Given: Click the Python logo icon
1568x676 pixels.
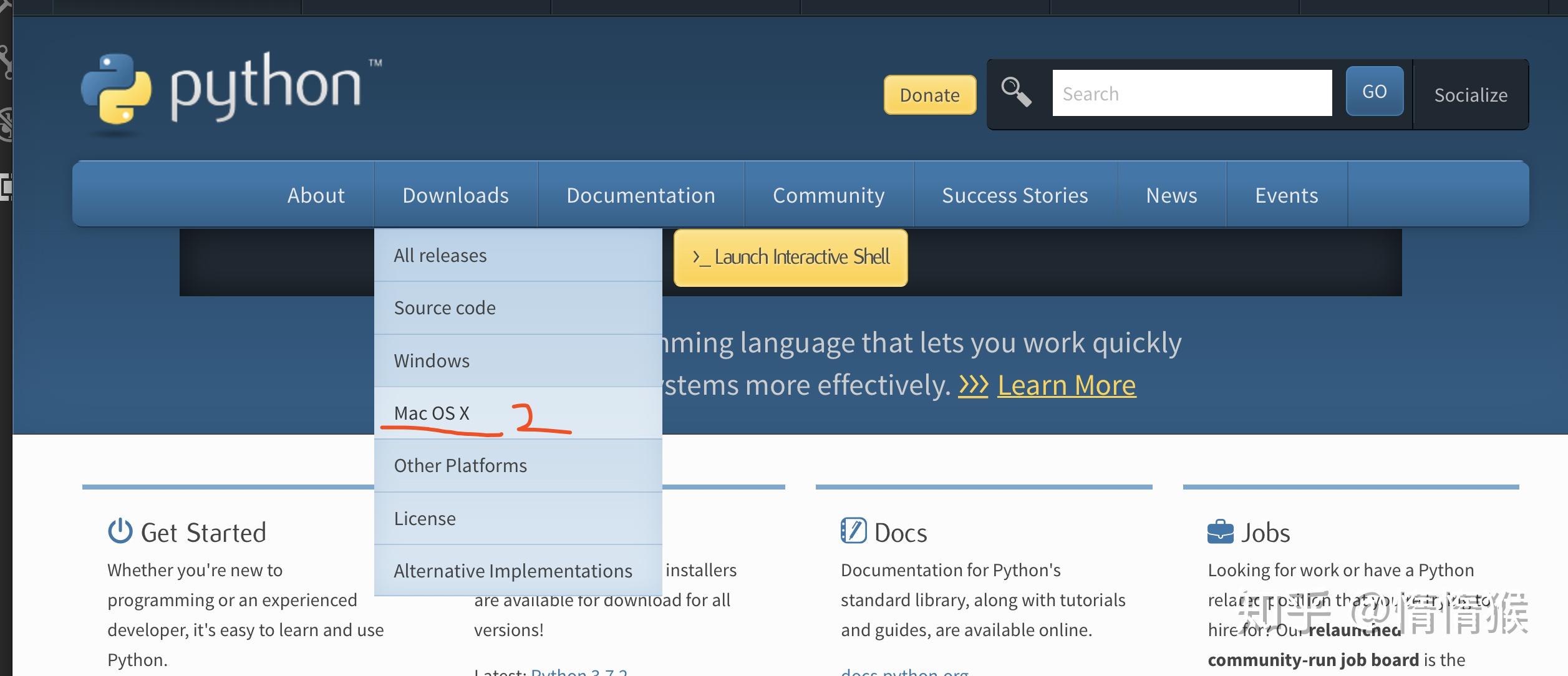Looking at the screenshot, I should (117, 89).
